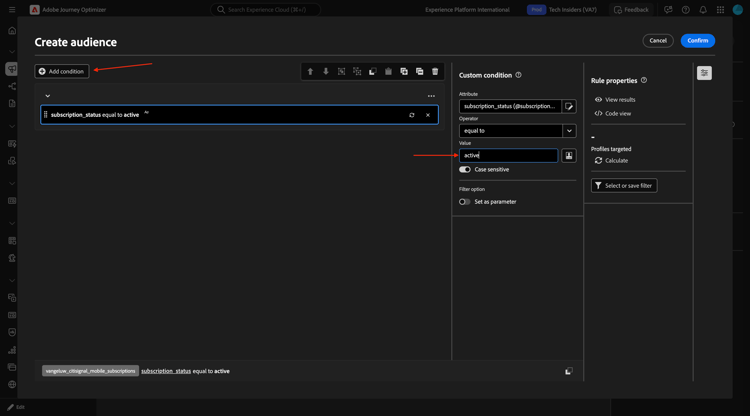Click the Home icon in left sidebar
The height and width of the screenshot is (416, 750).
[x=12, y=31]
